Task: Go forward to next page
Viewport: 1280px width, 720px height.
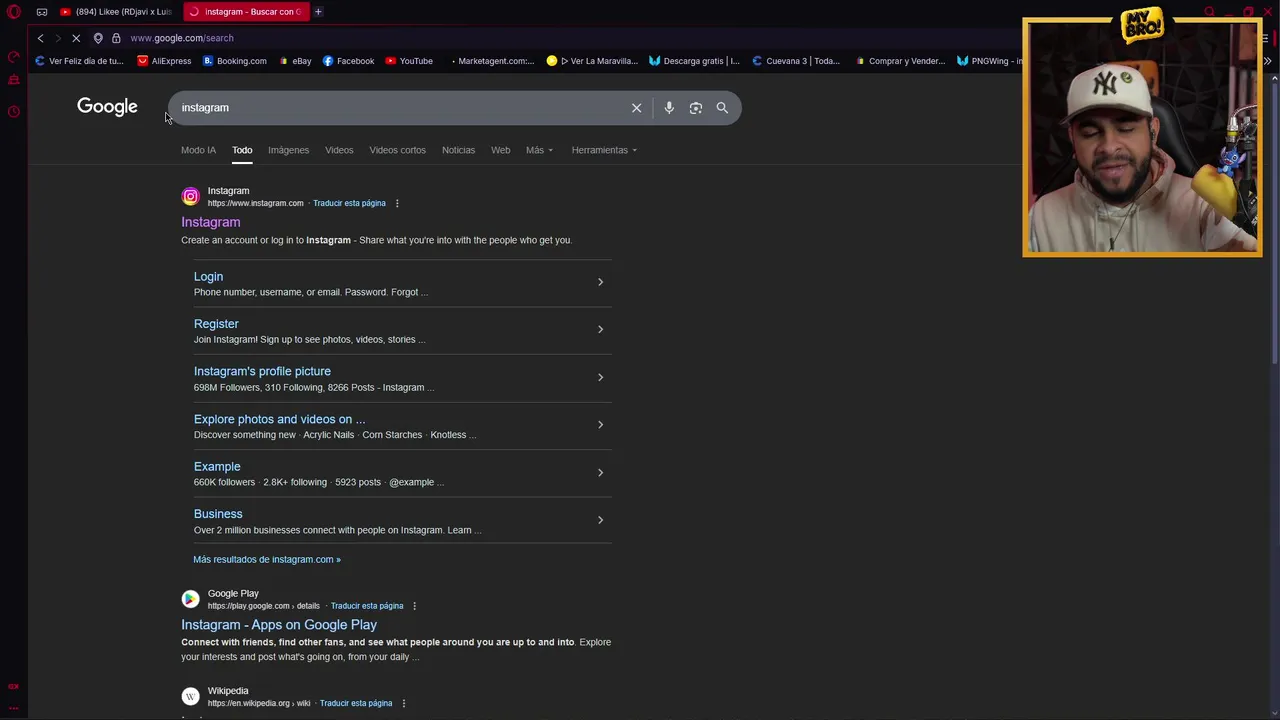Action: pos(57,38)
